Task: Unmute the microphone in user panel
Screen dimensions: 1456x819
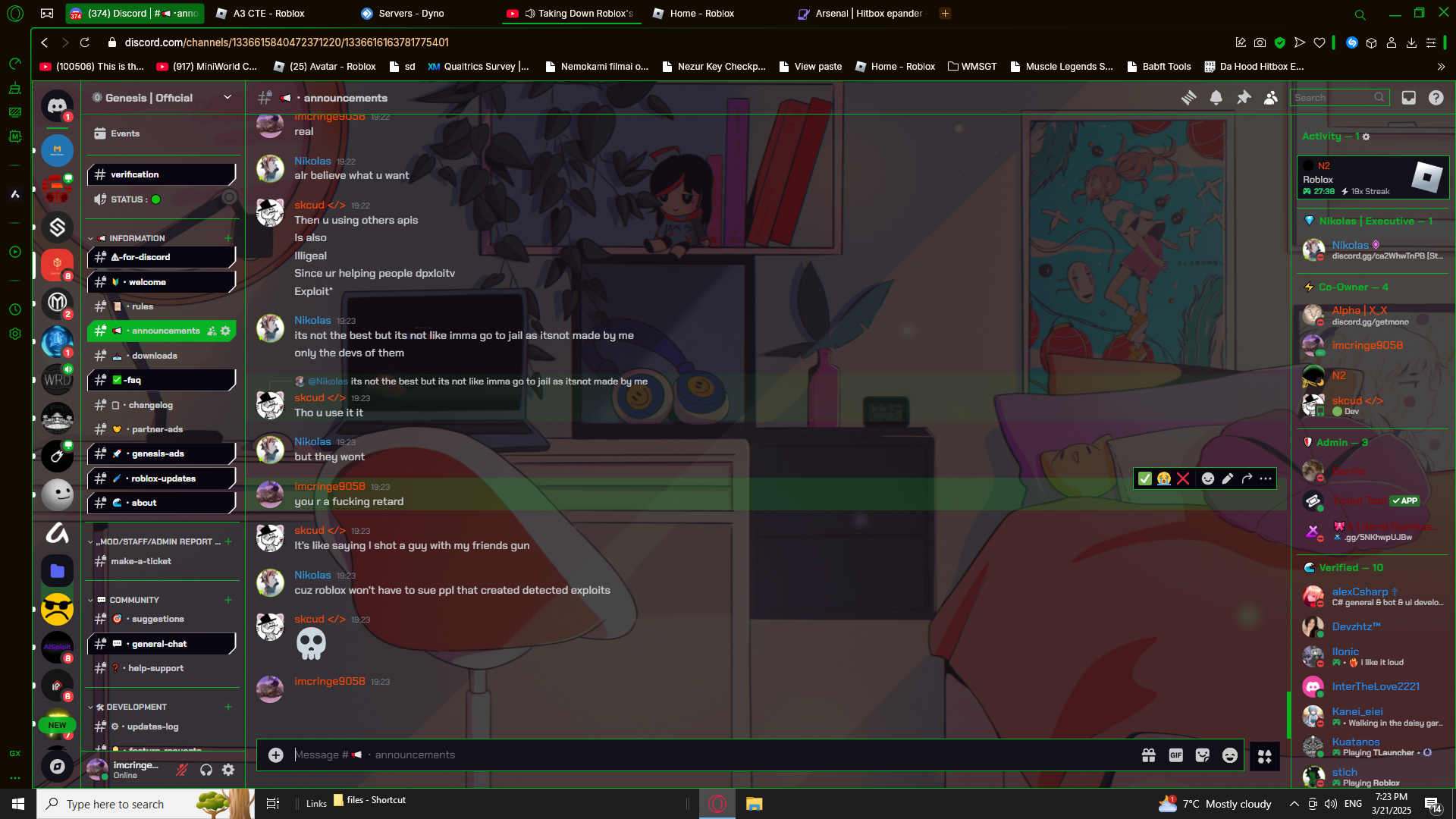Action: point(182,770)
